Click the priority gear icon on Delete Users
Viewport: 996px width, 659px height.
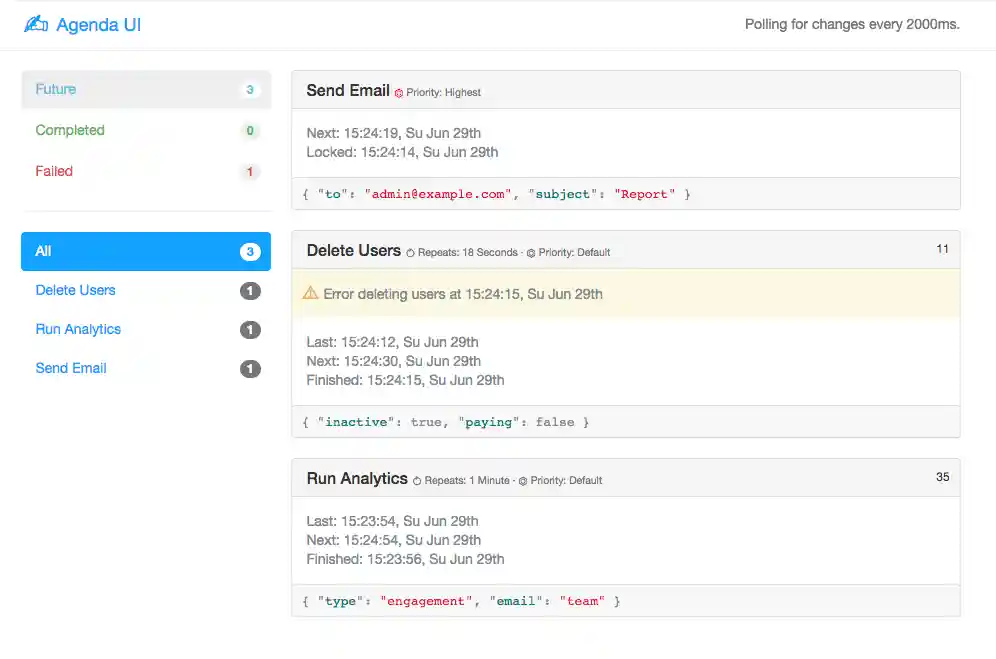click(529, 252)
